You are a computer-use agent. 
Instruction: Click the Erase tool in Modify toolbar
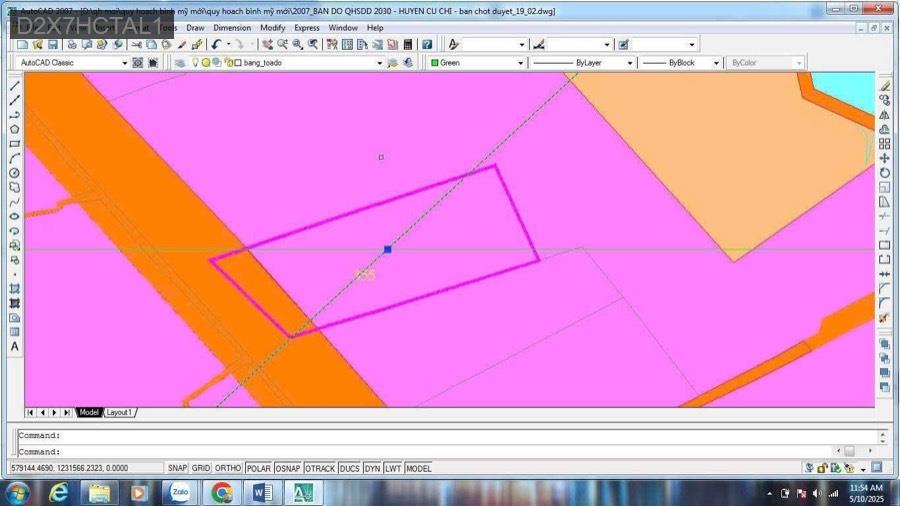point(885,86)
